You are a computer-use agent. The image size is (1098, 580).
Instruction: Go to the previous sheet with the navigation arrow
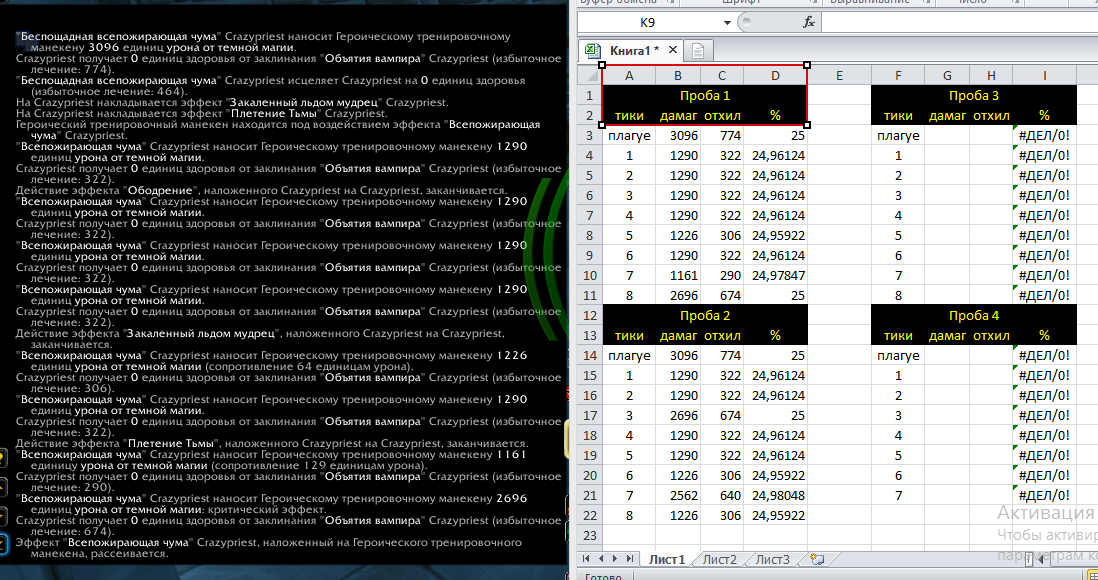pos(601,558)
